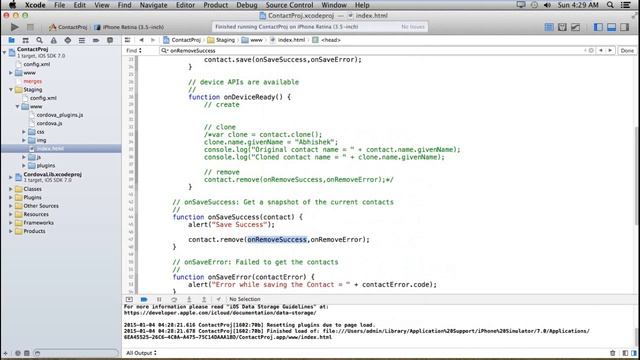Toggle the left Navigator pane
This screenshot has height=360, width=640.
click(598, 27)
